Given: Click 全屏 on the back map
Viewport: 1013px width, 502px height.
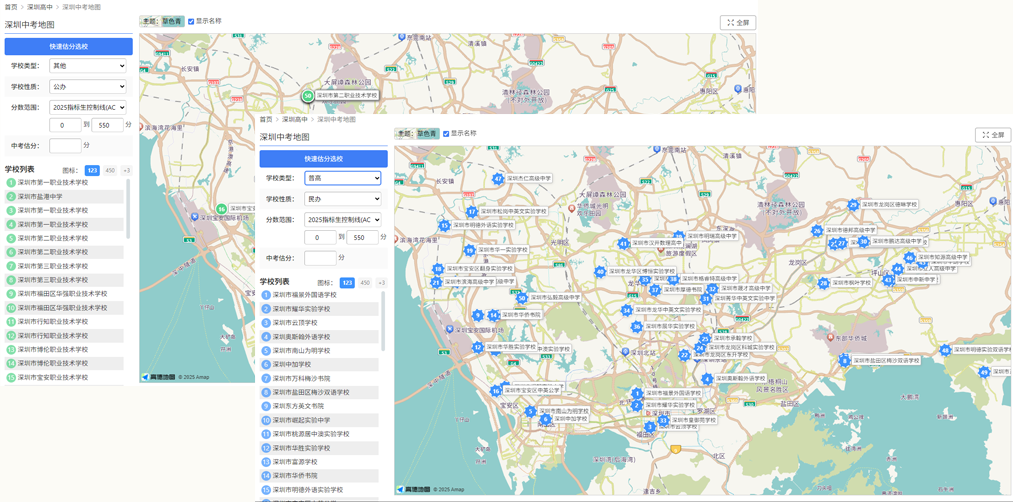Looking at the screenshot, I should coord(738,23).
